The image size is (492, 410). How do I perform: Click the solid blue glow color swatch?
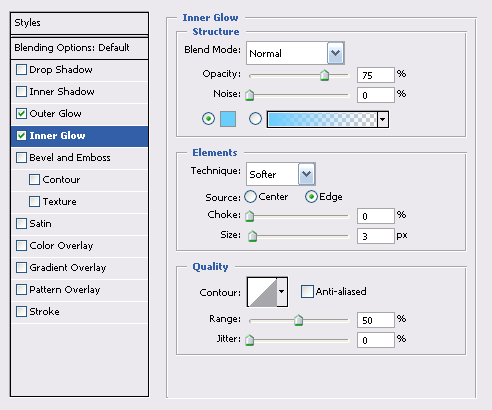228,119
